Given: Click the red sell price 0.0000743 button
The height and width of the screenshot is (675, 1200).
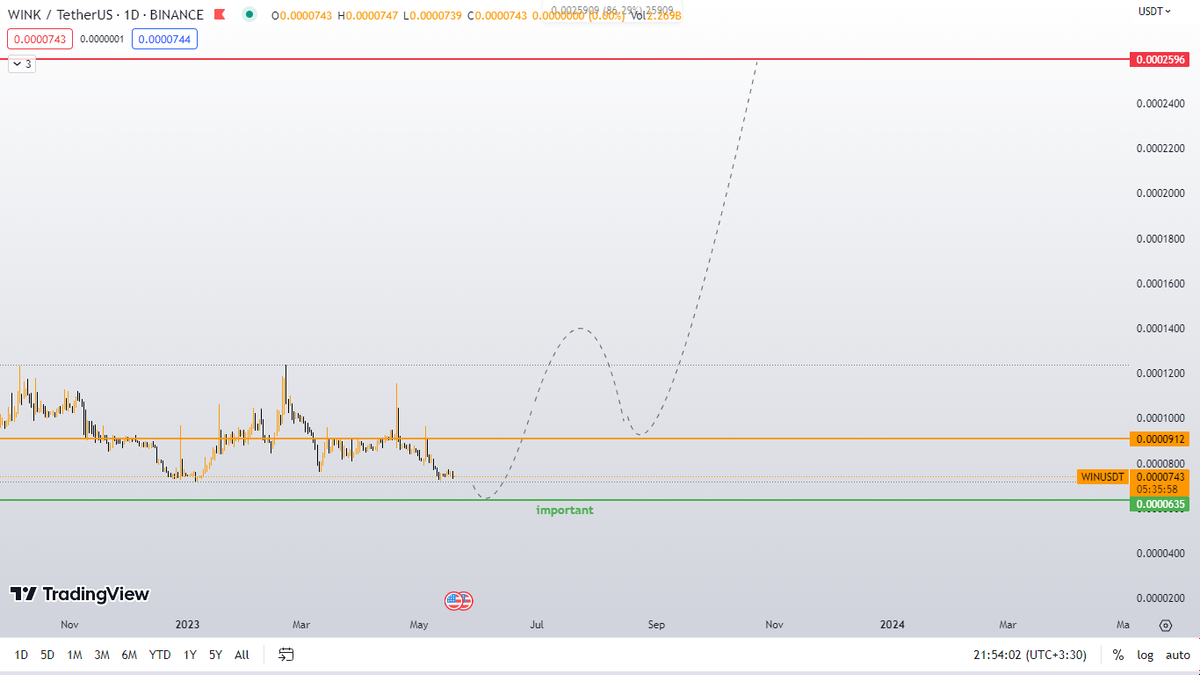Looking at the screenshot, I should click(39, 39).
